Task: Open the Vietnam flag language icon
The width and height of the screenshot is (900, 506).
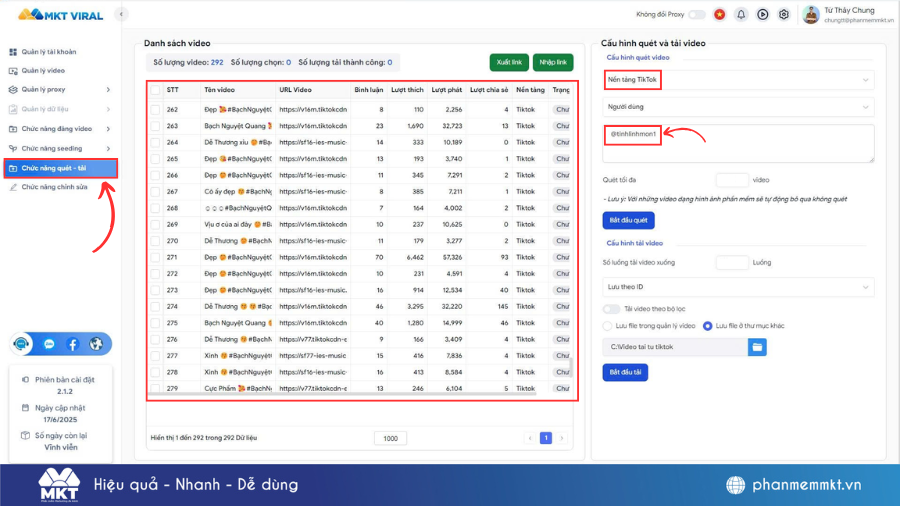Action: [x=719, y=14]
